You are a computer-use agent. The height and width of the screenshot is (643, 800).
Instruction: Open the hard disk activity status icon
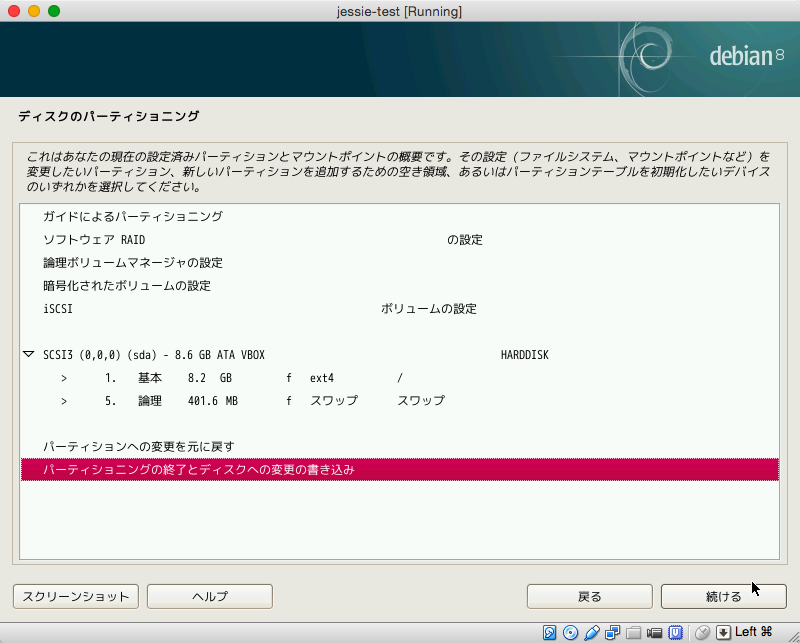click(x=549, y=633)
